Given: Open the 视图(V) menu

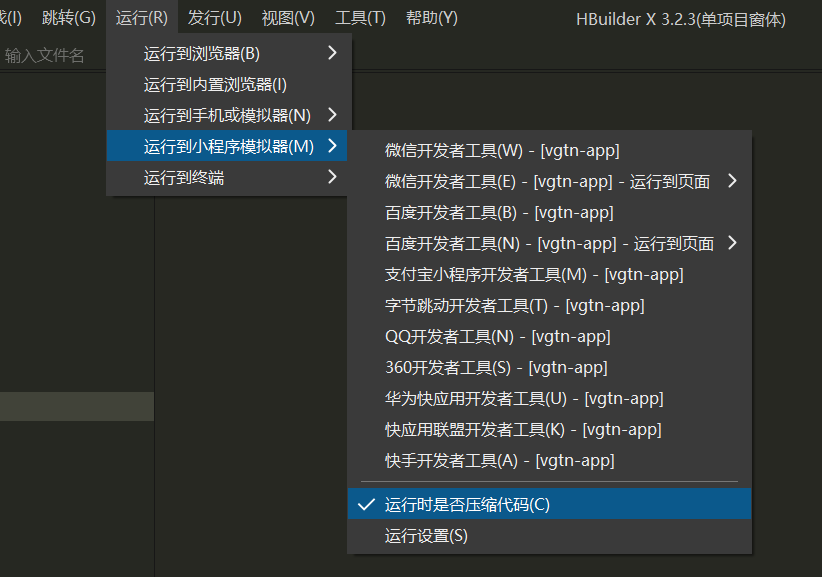Looking at the screenshot, I should [287, 17].
